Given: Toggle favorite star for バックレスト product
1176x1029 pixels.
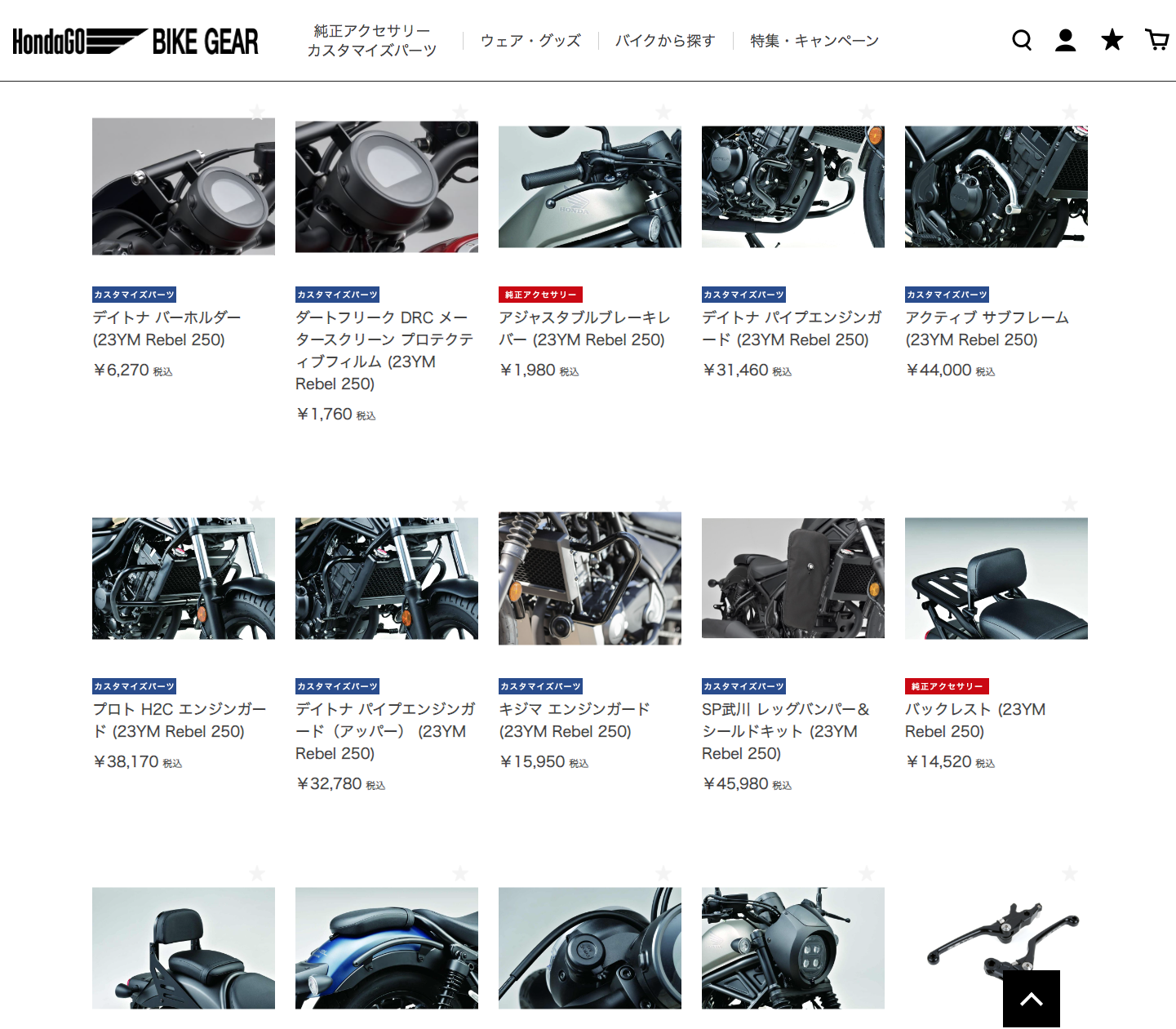Looking at the screenshot, I should point(1070,503).
